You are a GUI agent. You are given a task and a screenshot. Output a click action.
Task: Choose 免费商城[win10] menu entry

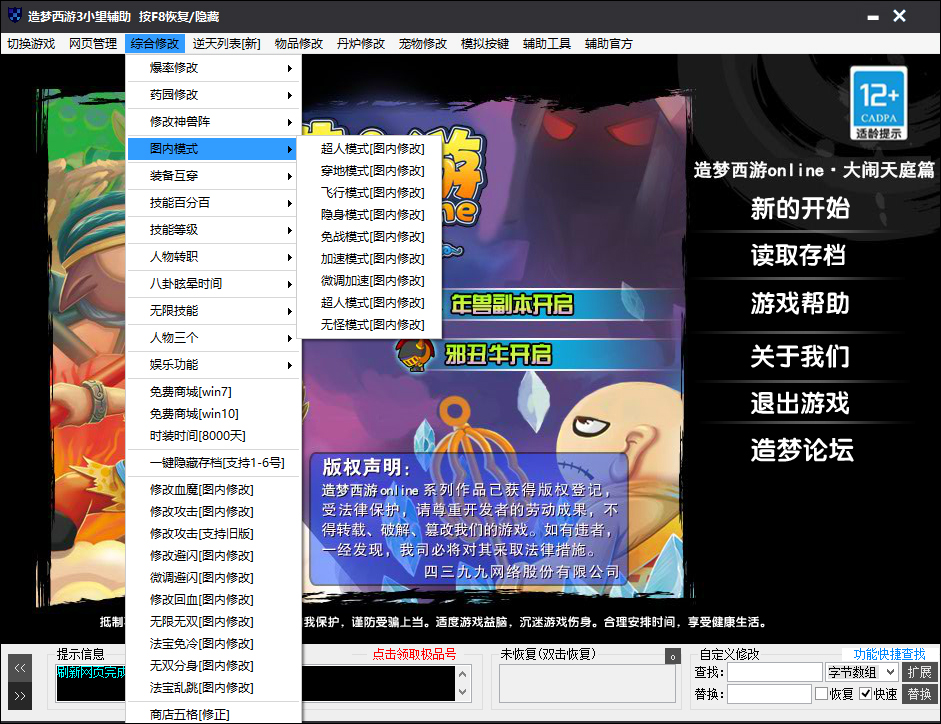[213, 414]
